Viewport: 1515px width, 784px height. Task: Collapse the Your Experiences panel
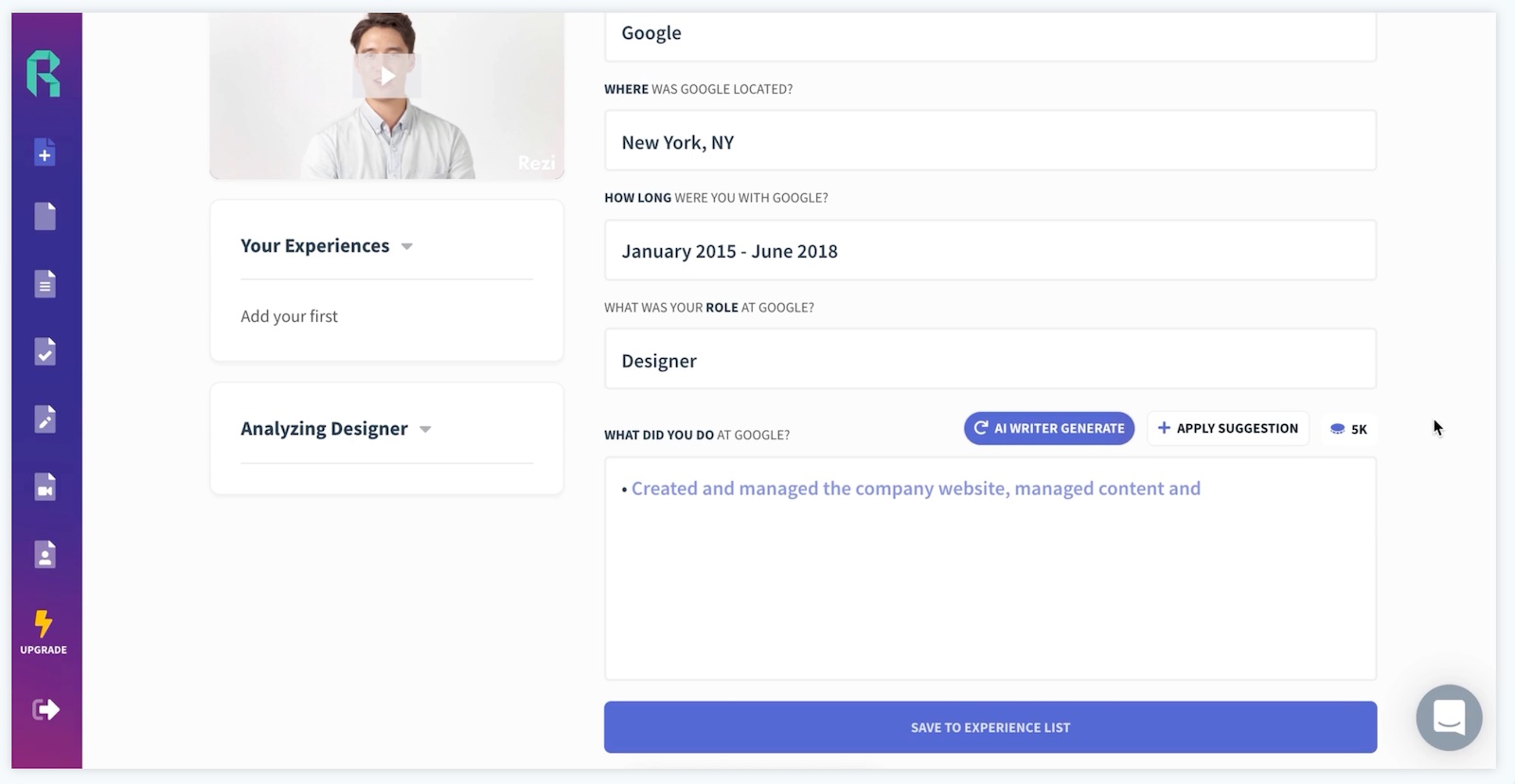[407, 246]
